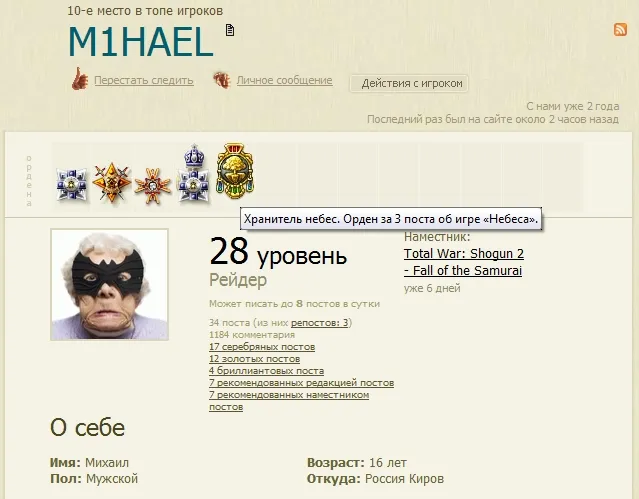Image resolution: width=639 pixels, height=499 pixels.
Task: Open 7 рекомендованных редакцией постов link
Action: tap(301, 383)
